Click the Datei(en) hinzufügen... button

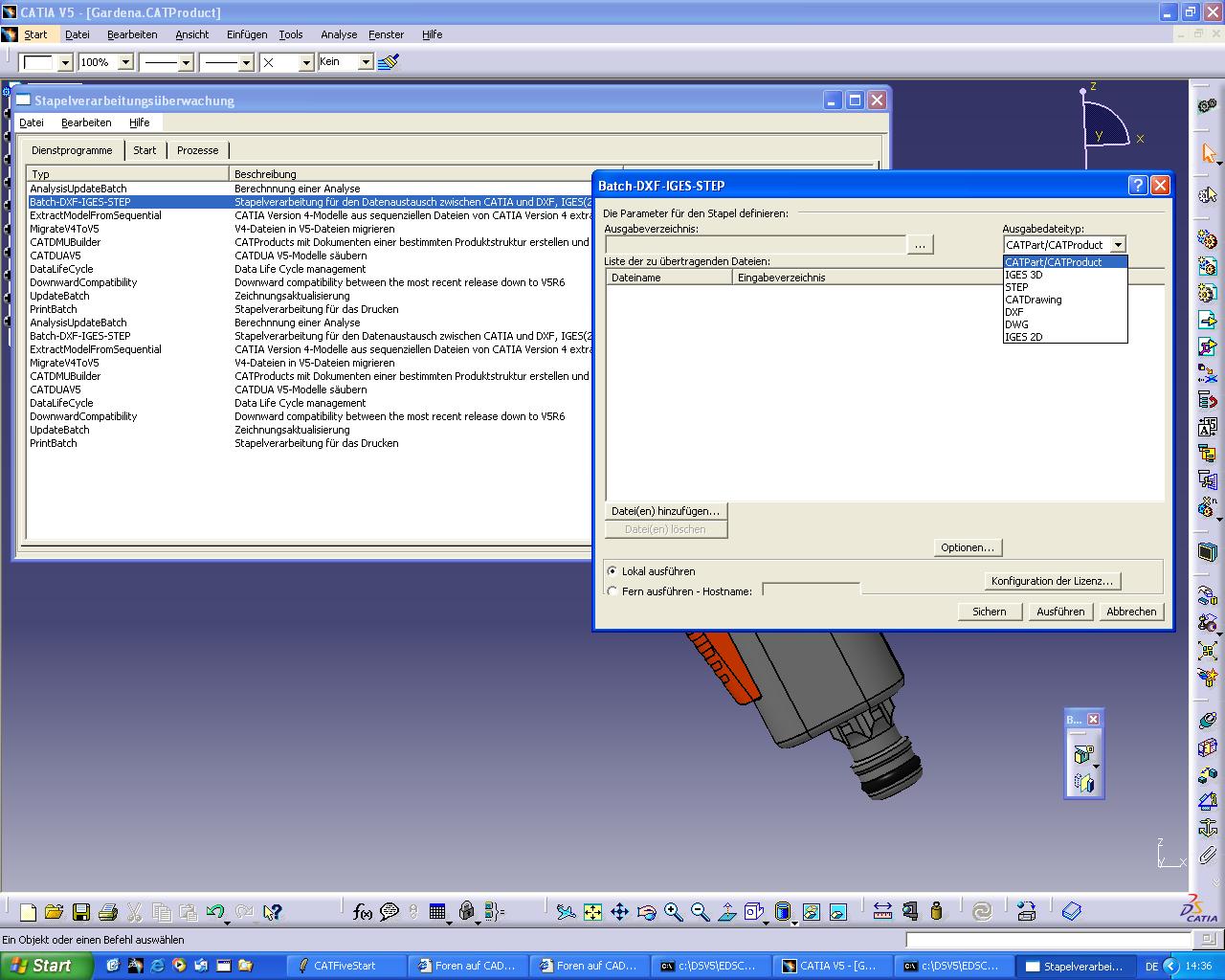tap(666, 511)
